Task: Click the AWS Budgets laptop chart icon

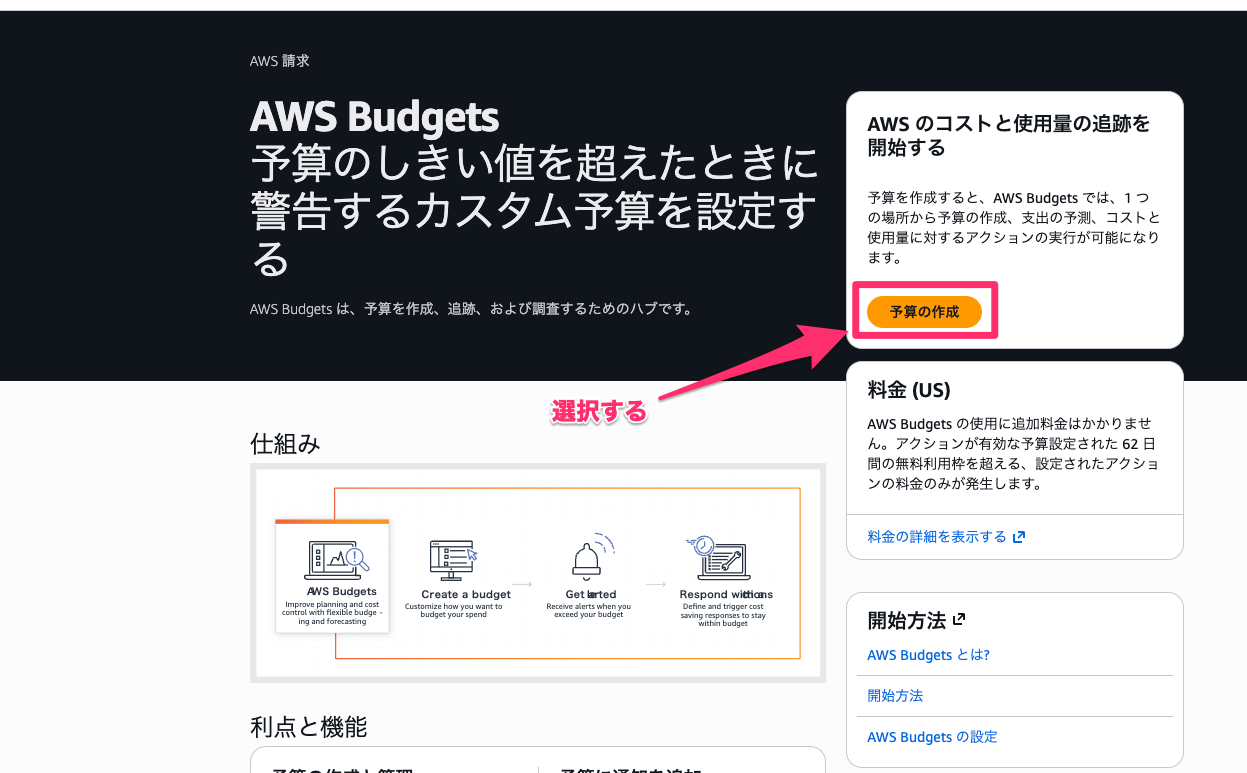Action: pyautogui.click(x=337, y=558)
